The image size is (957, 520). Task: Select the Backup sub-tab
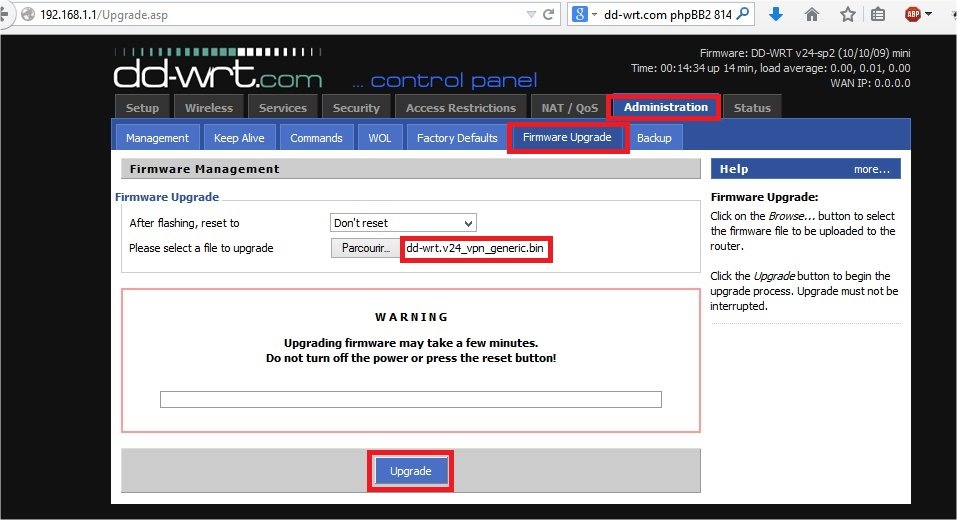[x=654, y=138]
